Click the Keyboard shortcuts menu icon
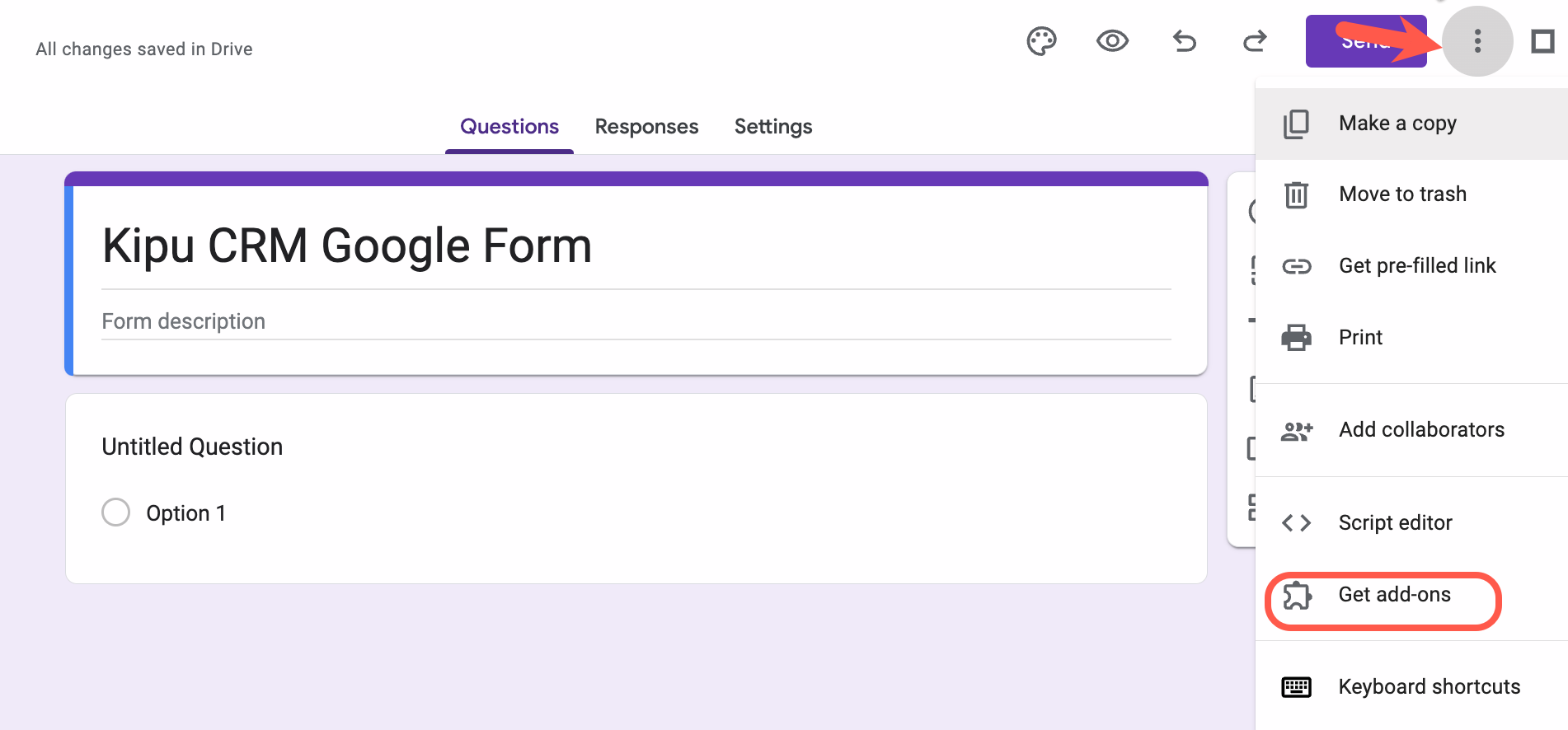Viewport: 1568px width, 730px height. 1296,686
